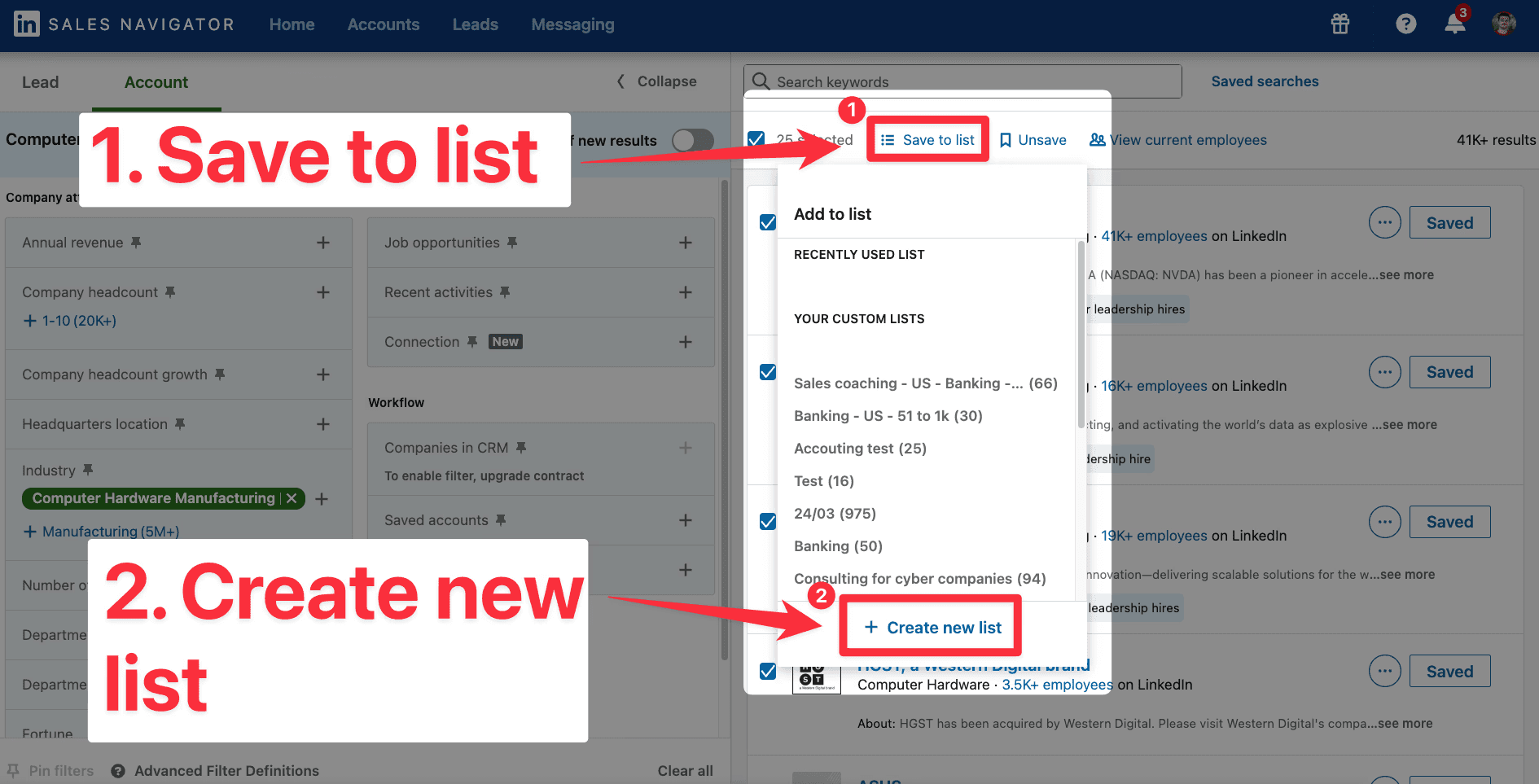Image resolution: width=1539 pixels, height=784 pixels.
Task: Open more options for the HGST account
Action: pos(1384,671)
